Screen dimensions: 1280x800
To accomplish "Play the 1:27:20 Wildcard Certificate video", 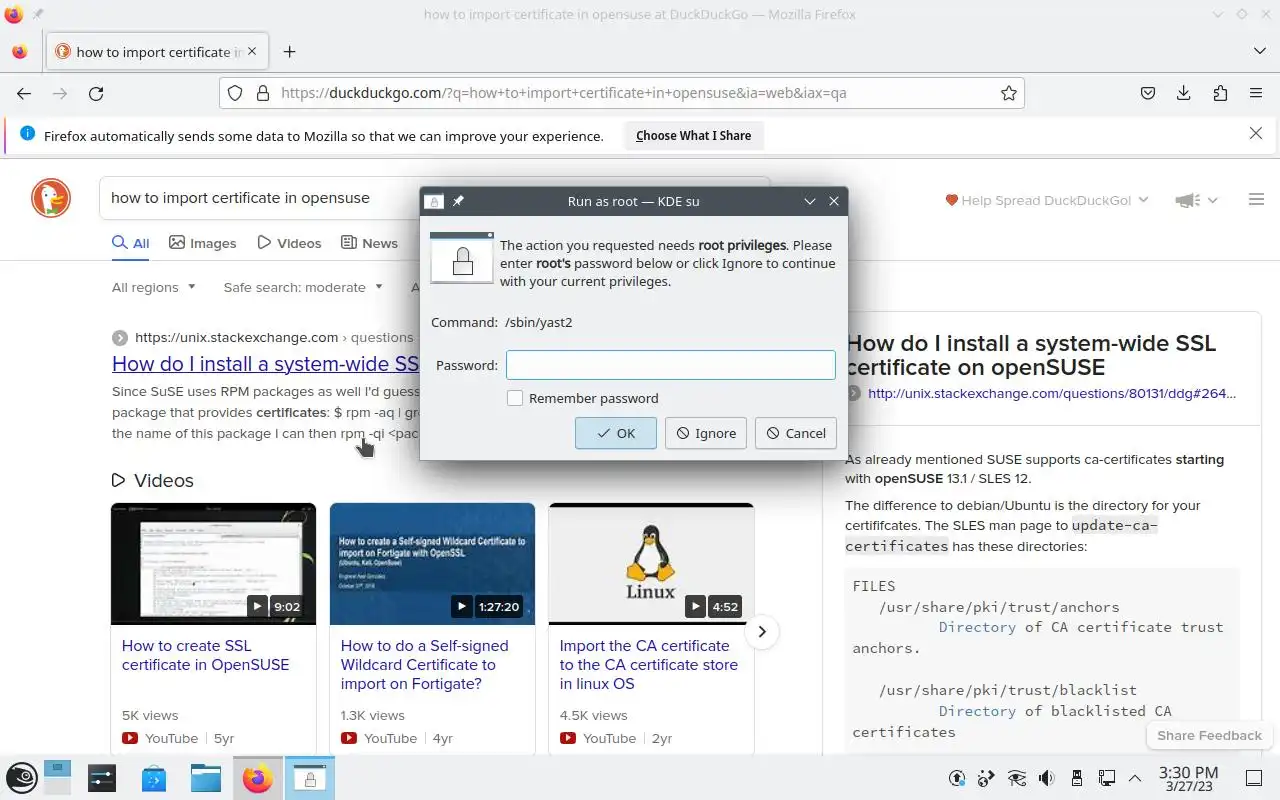I will click(x=432, y=564).
